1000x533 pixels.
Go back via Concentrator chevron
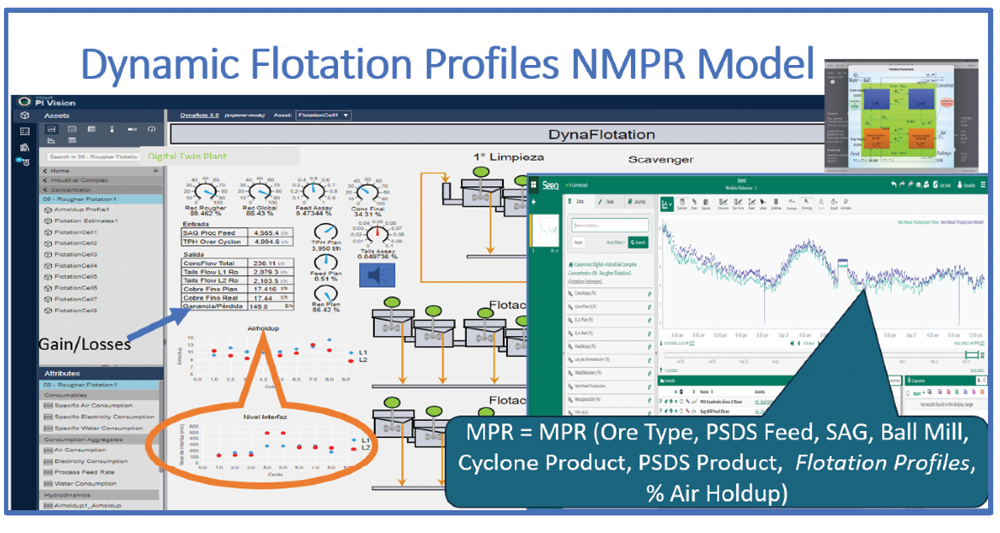45,190
